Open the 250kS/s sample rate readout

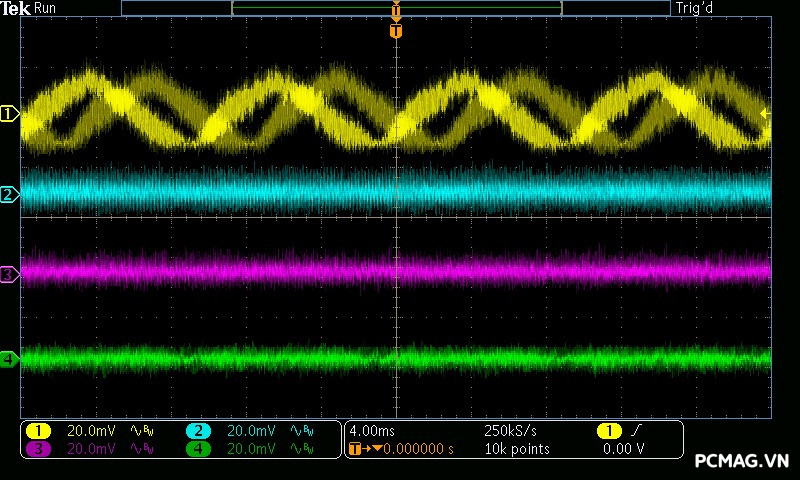[510, 430]
